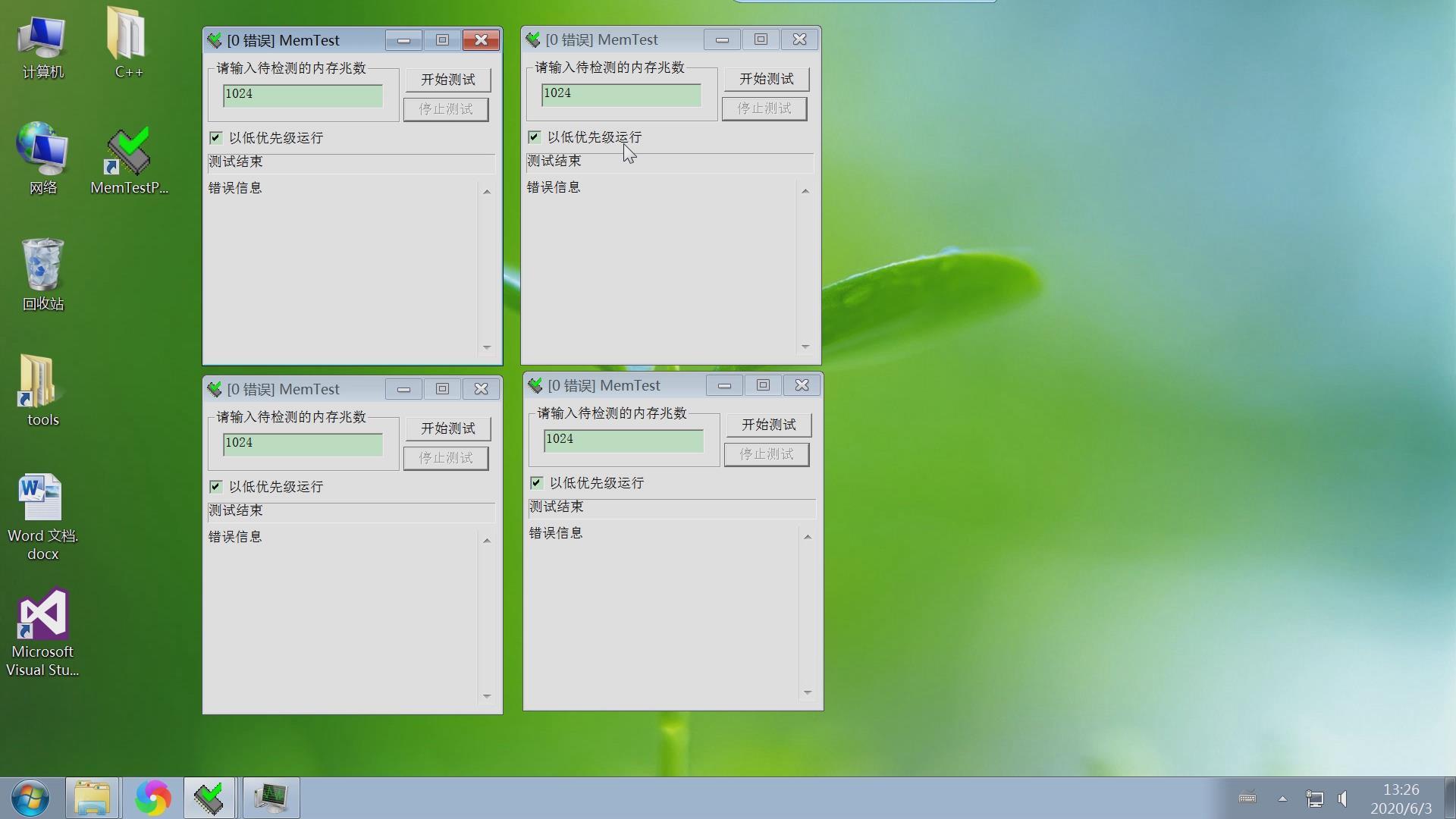1456x819 pixels.
Task: Click the volume icon in system tray
Action: [1342, 799]
